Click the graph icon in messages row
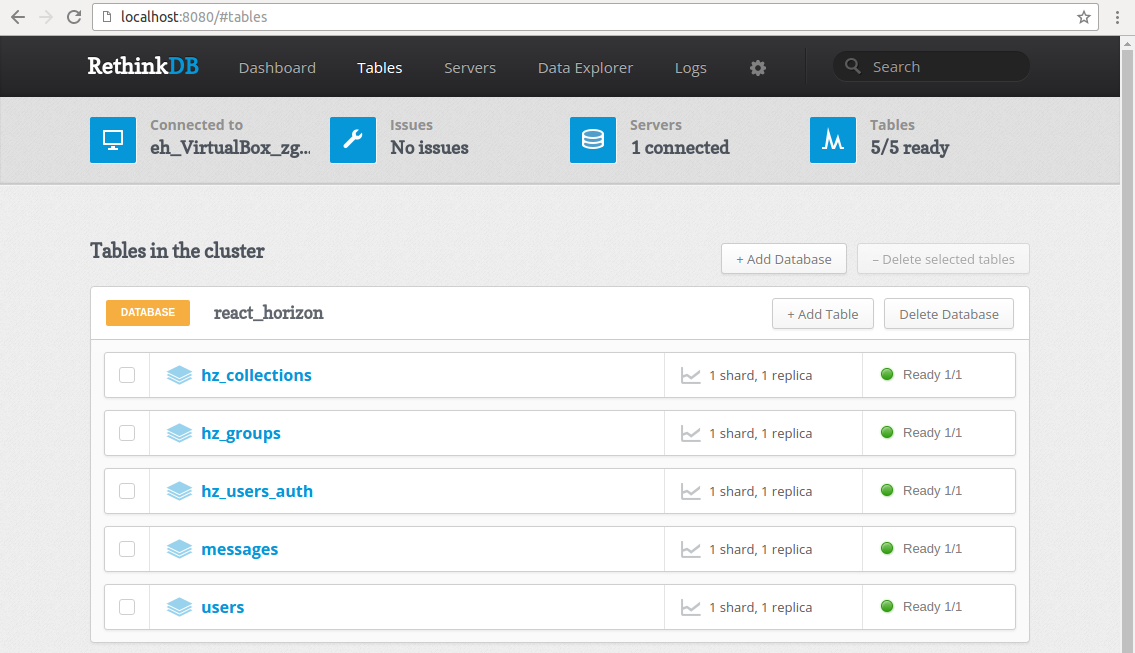Screen dimensions: 1135x653 (691, 549)
